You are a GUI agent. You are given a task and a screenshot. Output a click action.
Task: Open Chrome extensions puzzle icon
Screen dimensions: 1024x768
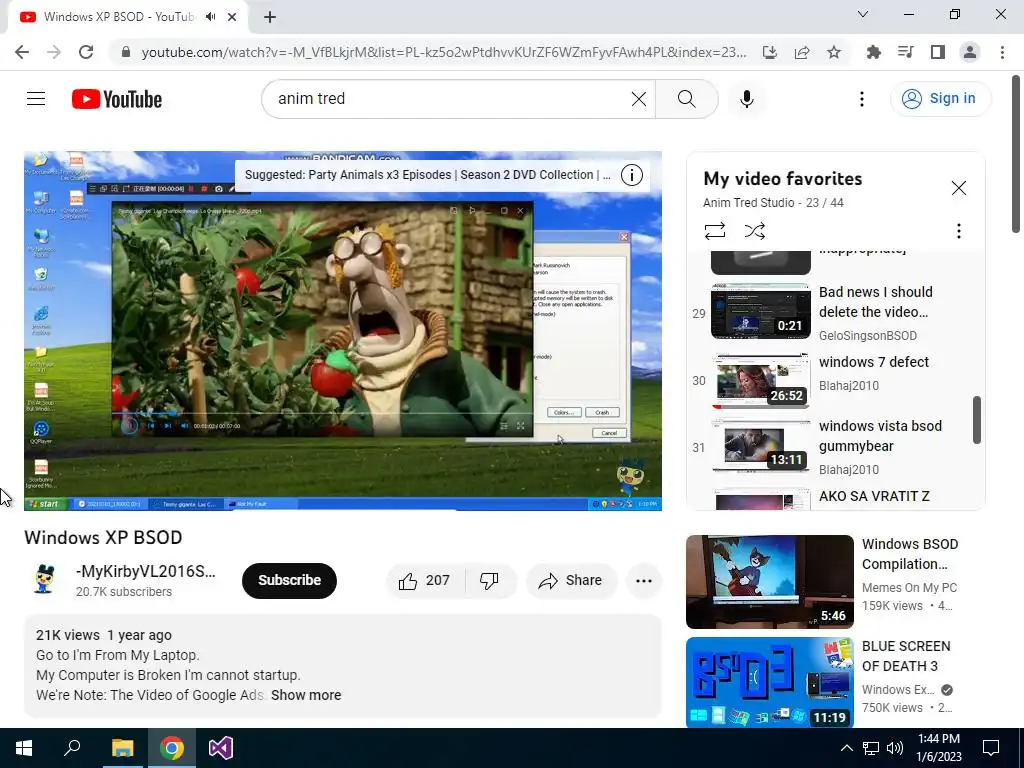pyautogui.click(x=874, y=52)
